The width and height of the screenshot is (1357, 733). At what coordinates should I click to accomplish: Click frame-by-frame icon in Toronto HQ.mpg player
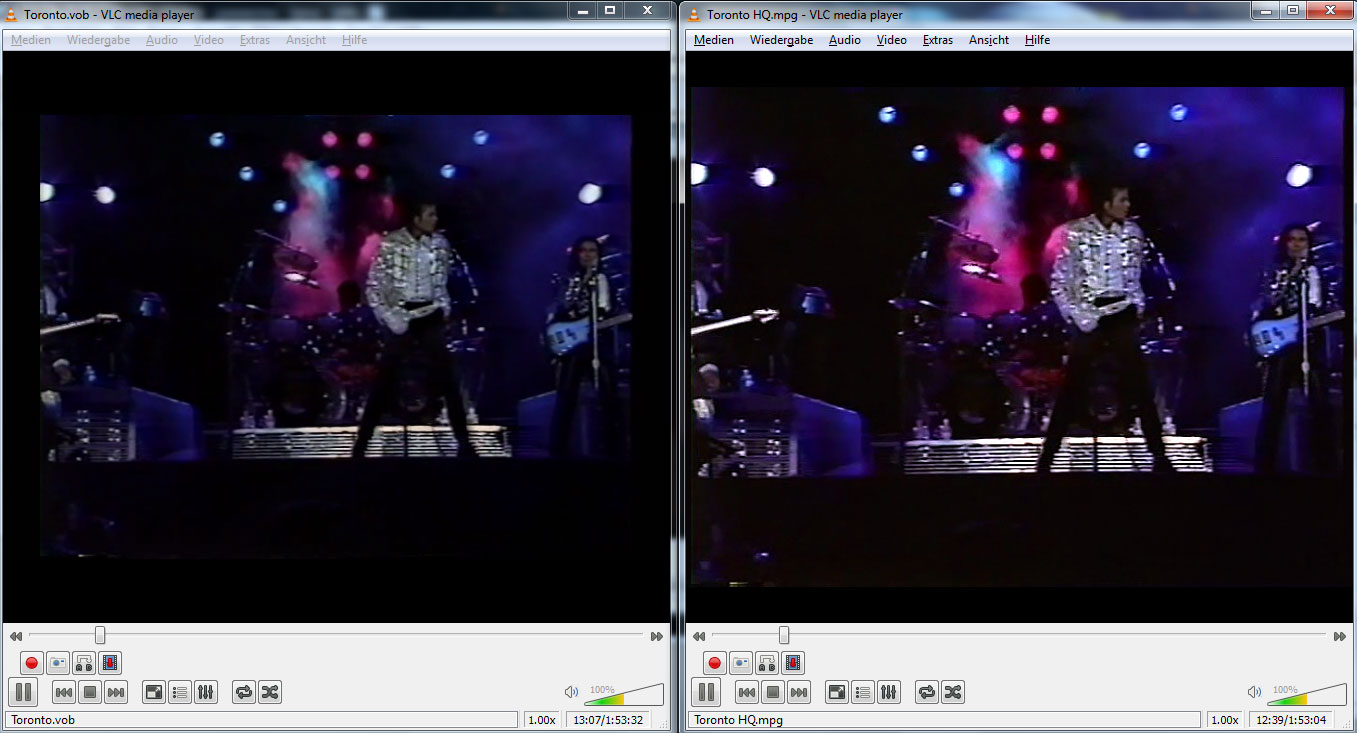[793, 663]
